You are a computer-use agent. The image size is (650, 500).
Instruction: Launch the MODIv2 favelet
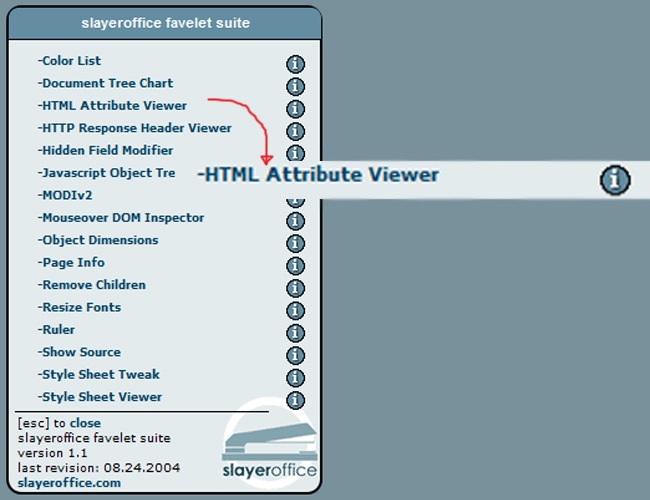click(65, 195)
